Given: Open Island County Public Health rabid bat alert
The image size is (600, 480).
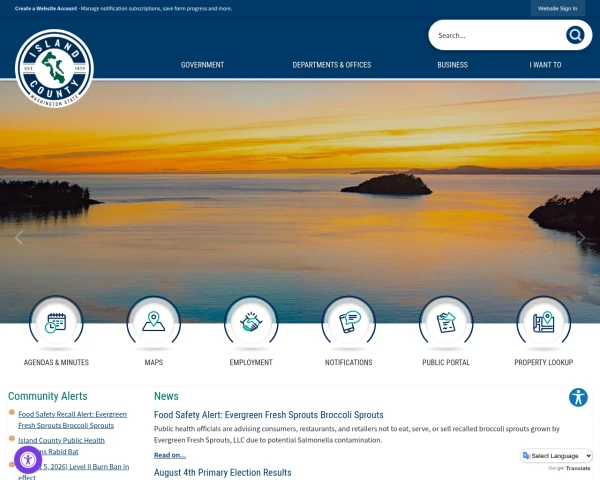Looking at the screenshot, I should point(62,446).
